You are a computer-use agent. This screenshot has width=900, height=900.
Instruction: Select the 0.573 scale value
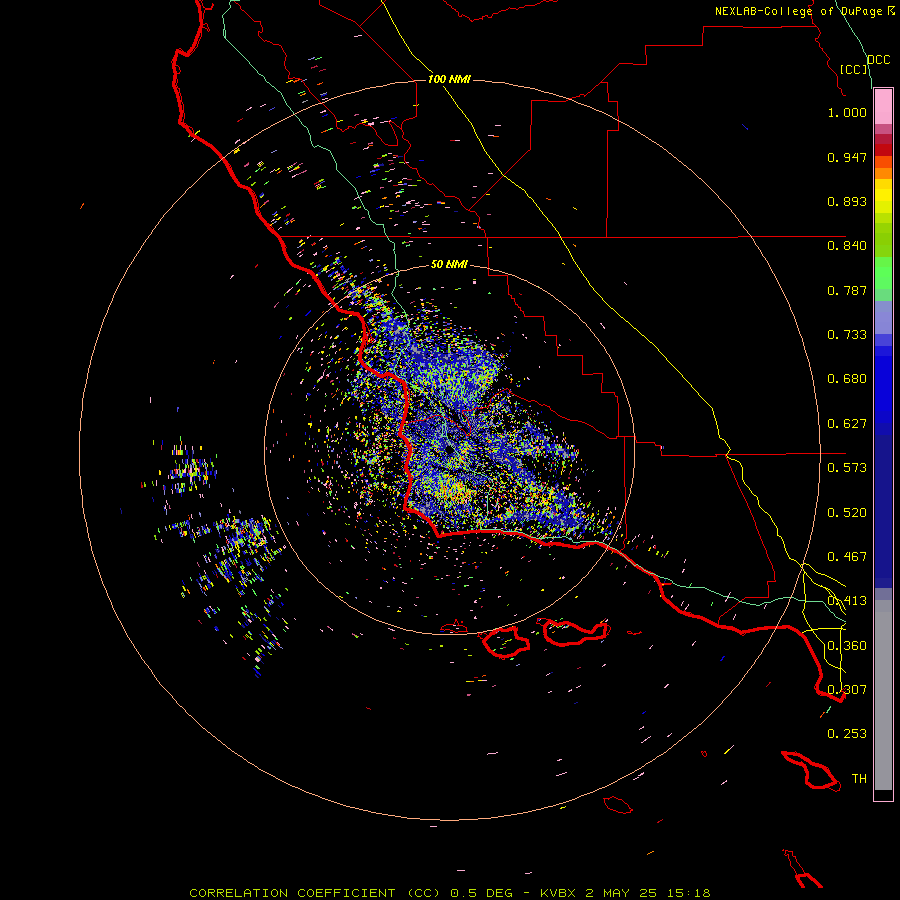(847, 468)
